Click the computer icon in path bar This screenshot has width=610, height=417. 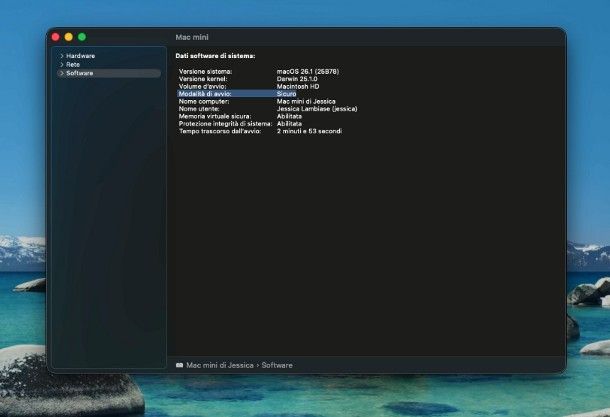[x=179, y=365]
